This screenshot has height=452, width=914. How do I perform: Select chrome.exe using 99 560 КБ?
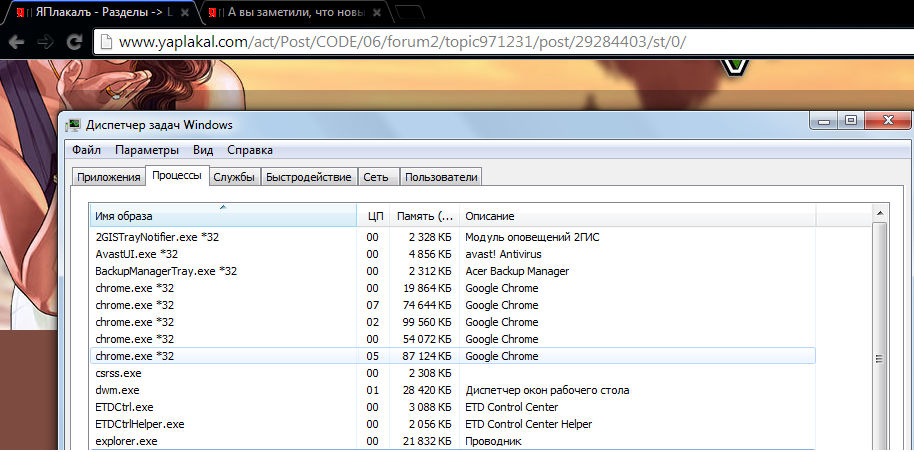click(453, 322)
